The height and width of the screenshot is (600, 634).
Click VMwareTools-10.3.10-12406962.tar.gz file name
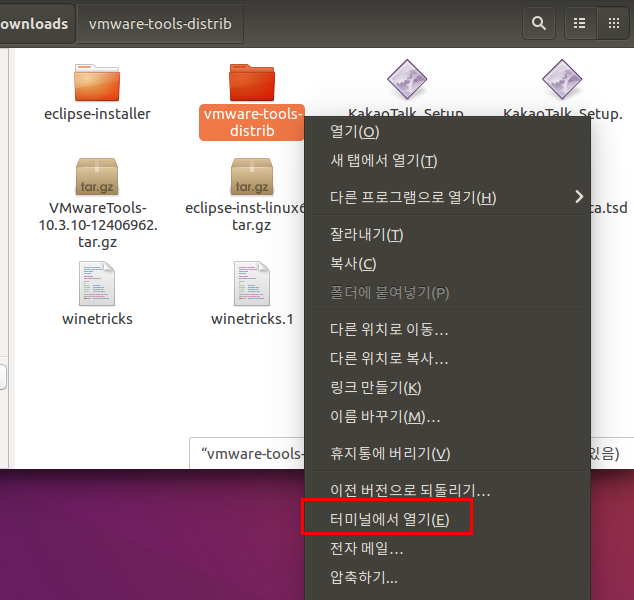coord(97,225)
